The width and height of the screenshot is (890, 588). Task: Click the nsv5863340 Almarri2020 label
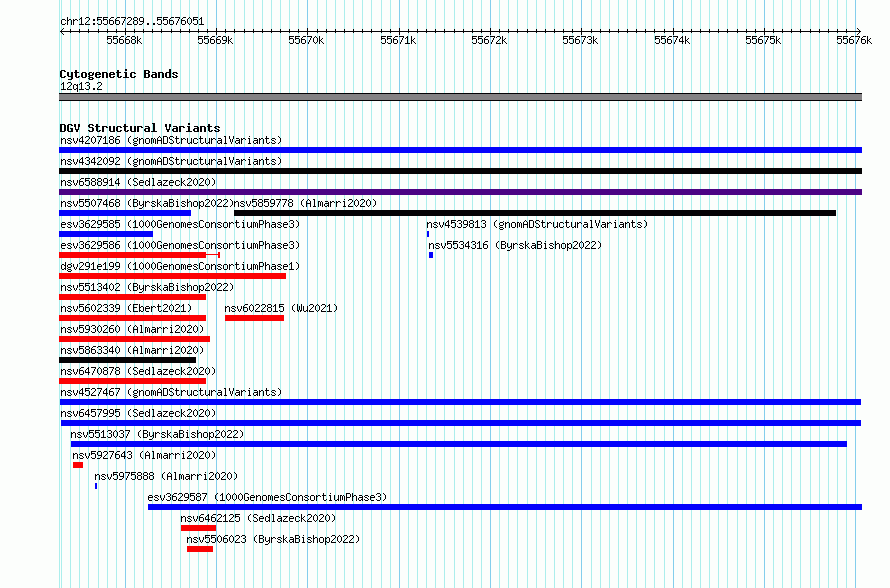point(132,350)
